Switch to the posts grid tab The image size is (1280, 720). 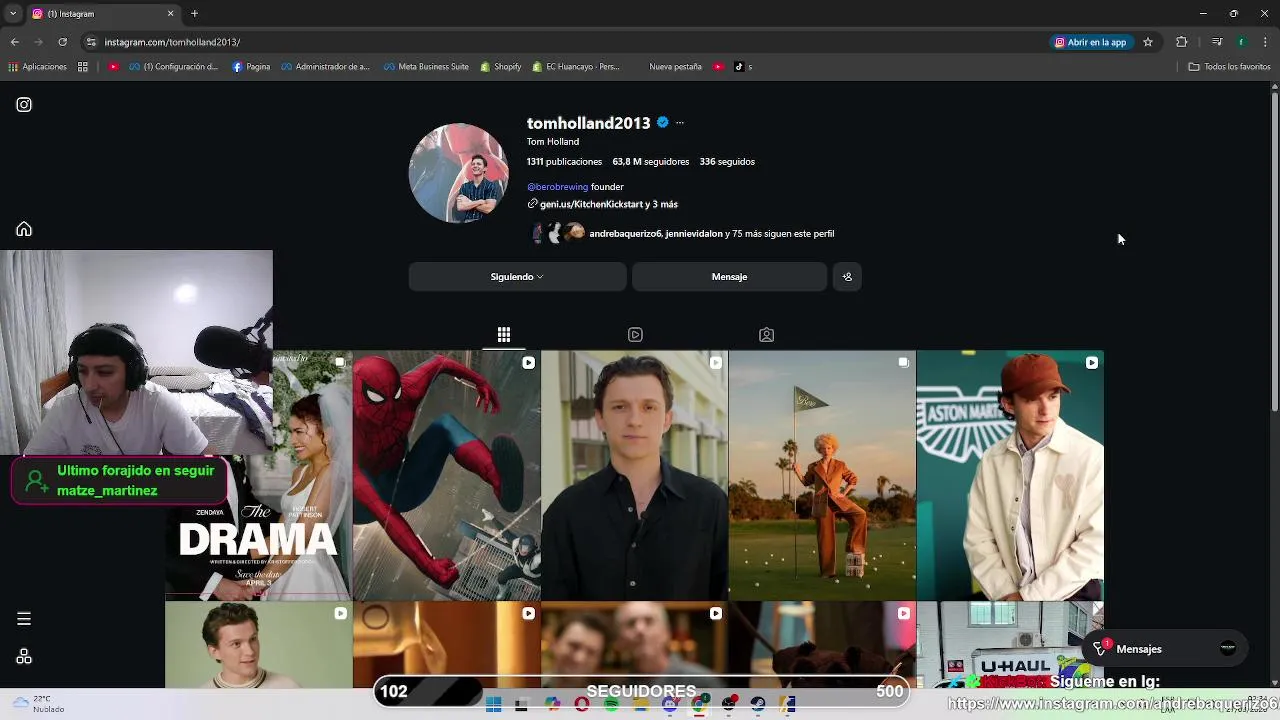point(504,335)
